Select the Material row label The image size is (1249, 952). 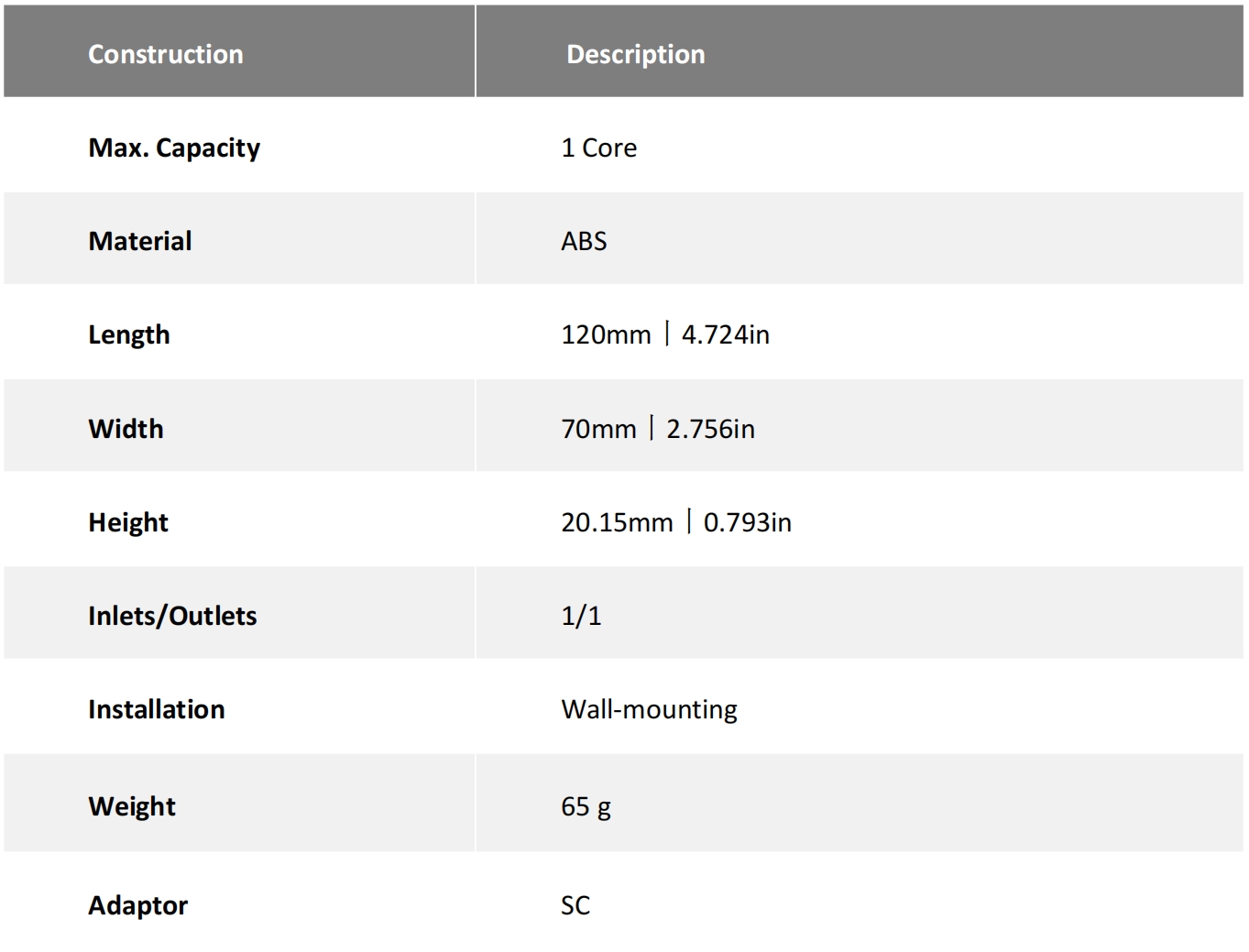(140, 241)
